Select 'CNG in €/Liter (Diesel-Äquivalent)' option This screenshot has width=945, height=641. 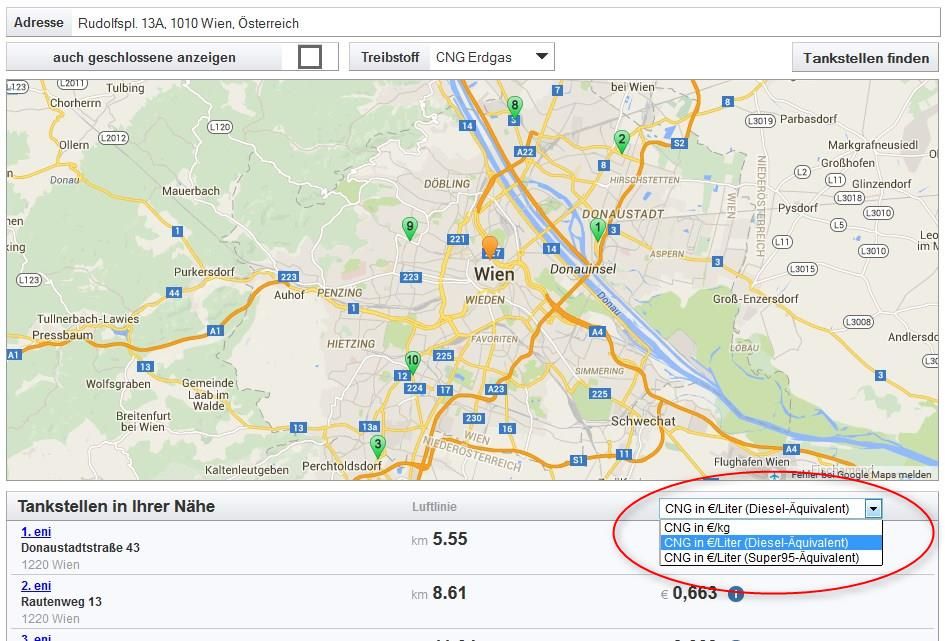(x=771, y=543)
